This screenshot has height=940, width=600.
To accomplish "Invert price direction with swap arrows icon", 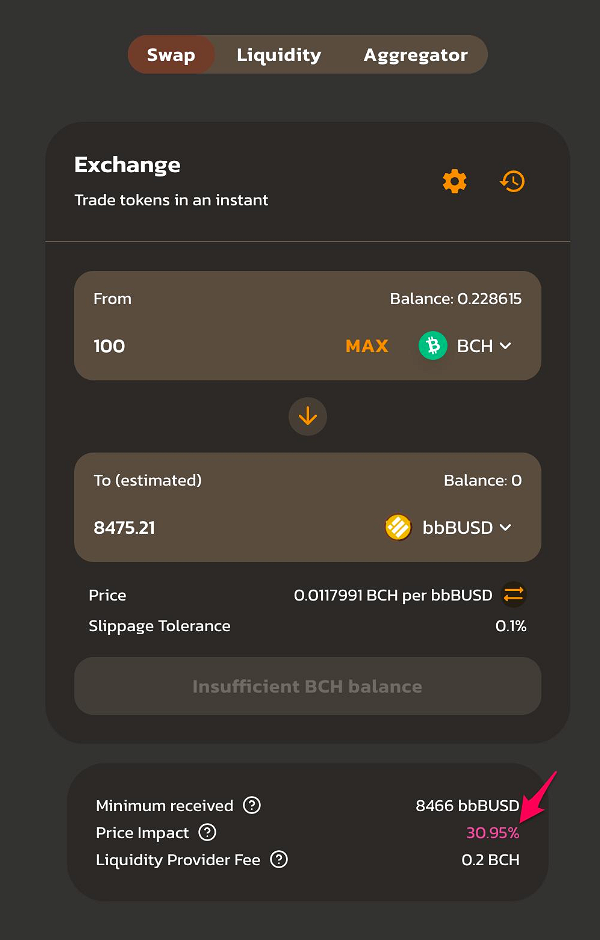I will (514, 595).
